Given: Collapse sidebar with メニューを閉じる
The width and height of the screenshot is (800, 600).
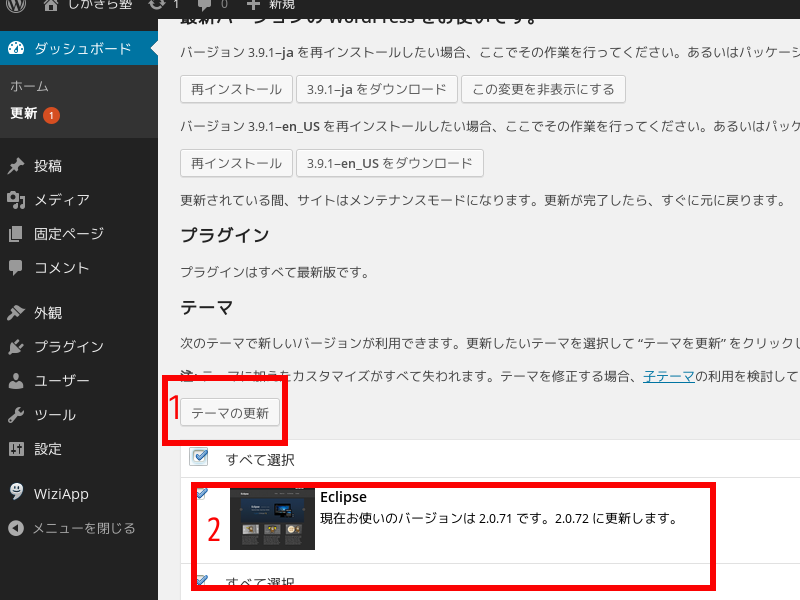Looking at the screenshot, I should tap(83, 528).
